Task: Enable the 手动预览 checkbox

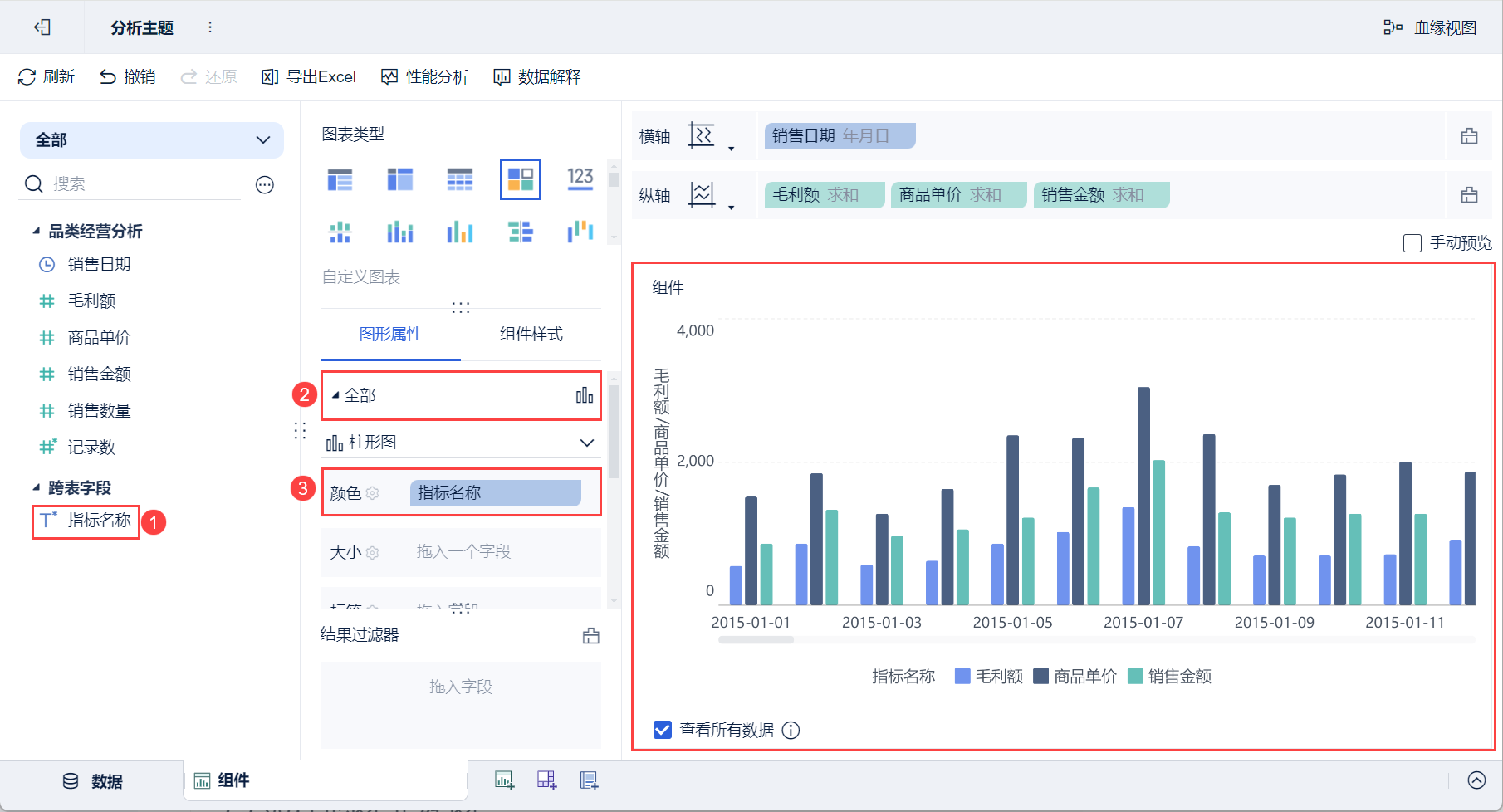Action: point(1412,243)
